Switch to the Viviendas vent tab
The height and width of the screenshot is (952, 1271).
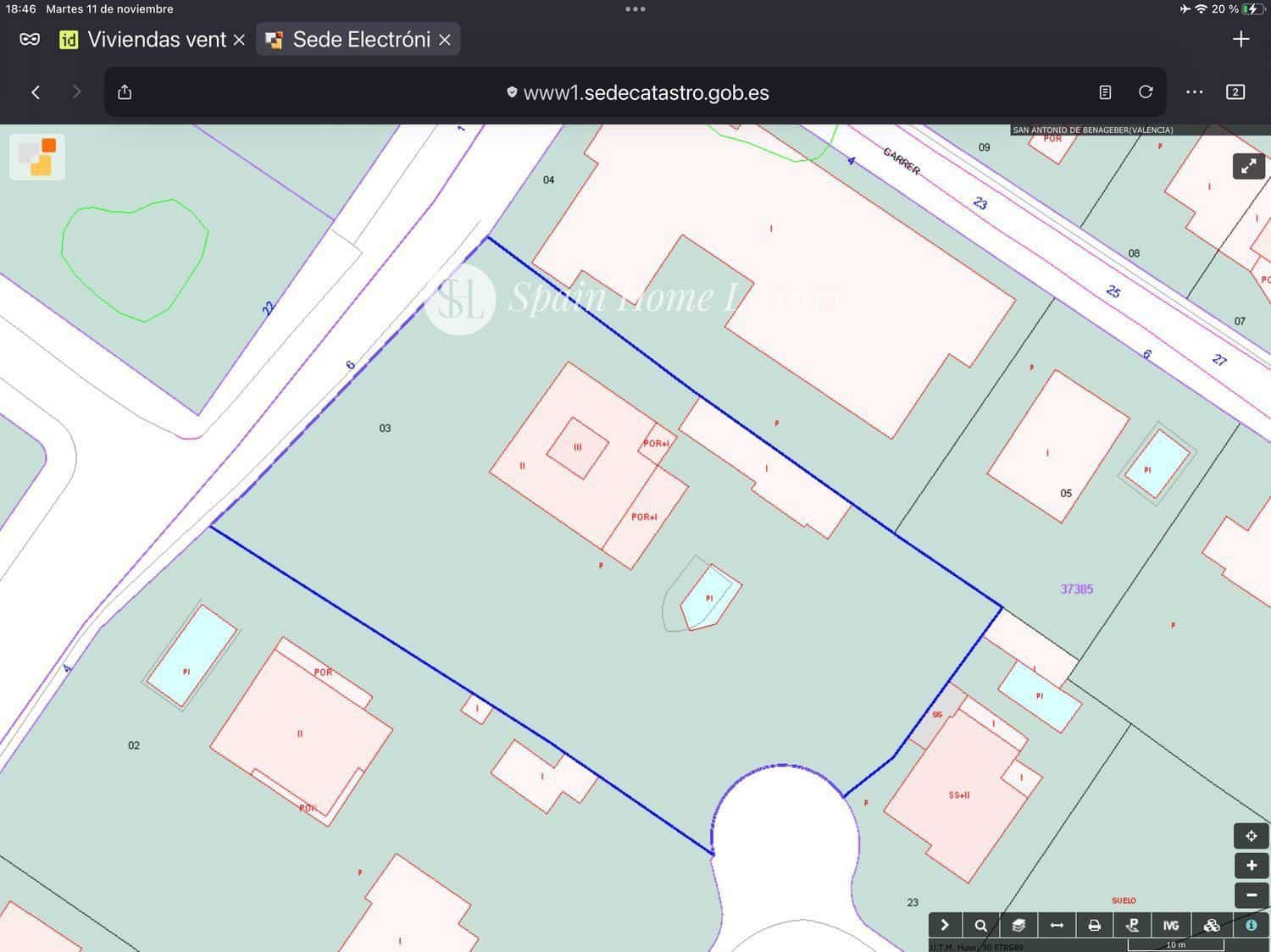click(146, 40)
